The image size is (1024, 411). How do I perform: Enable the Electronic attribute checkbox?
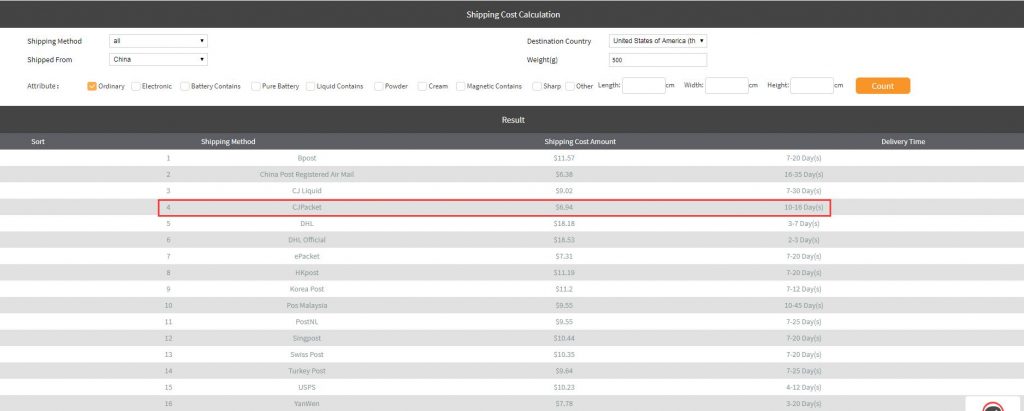136,86
